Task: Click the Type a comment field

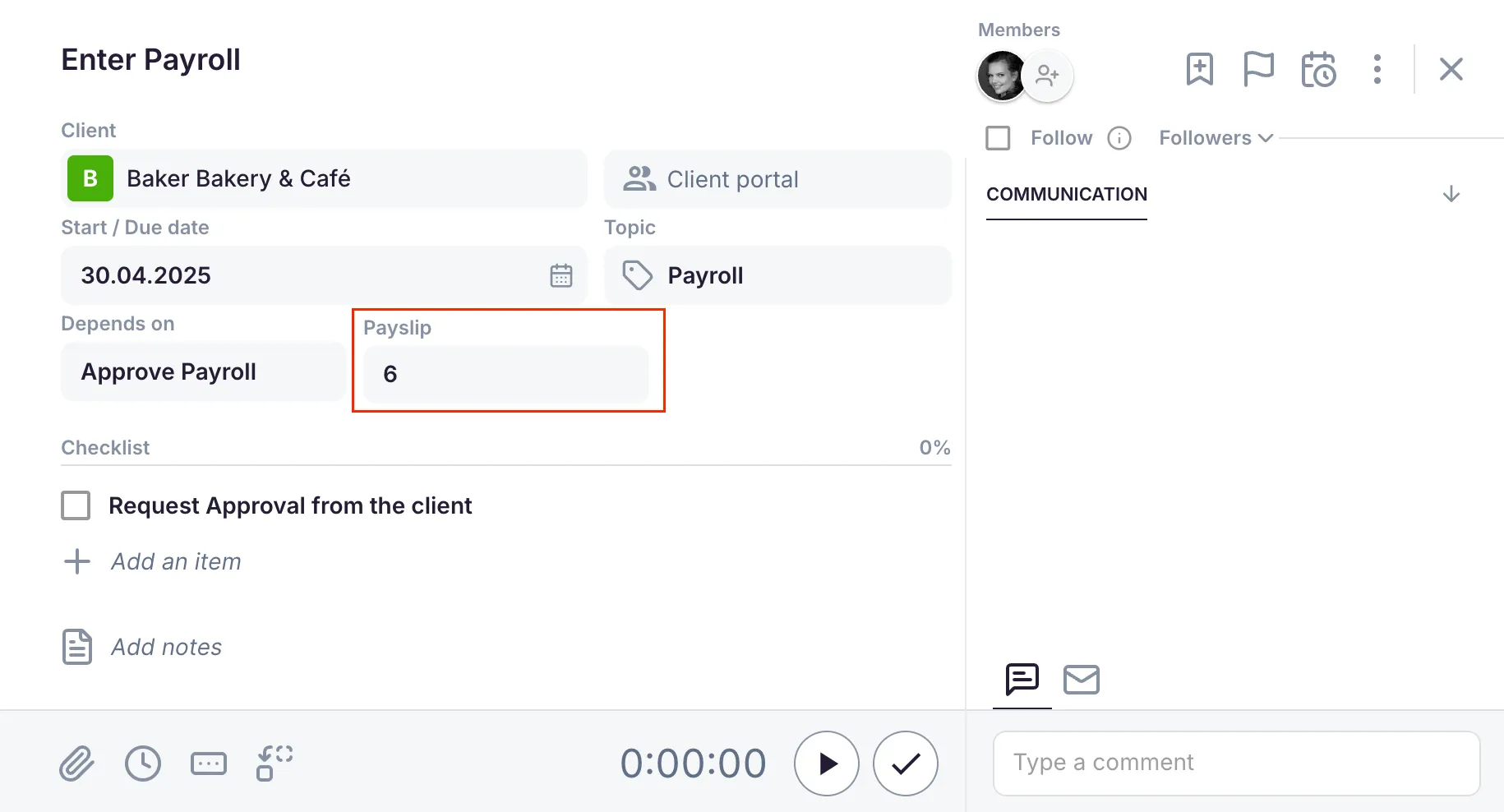Action: (1235, 763)
